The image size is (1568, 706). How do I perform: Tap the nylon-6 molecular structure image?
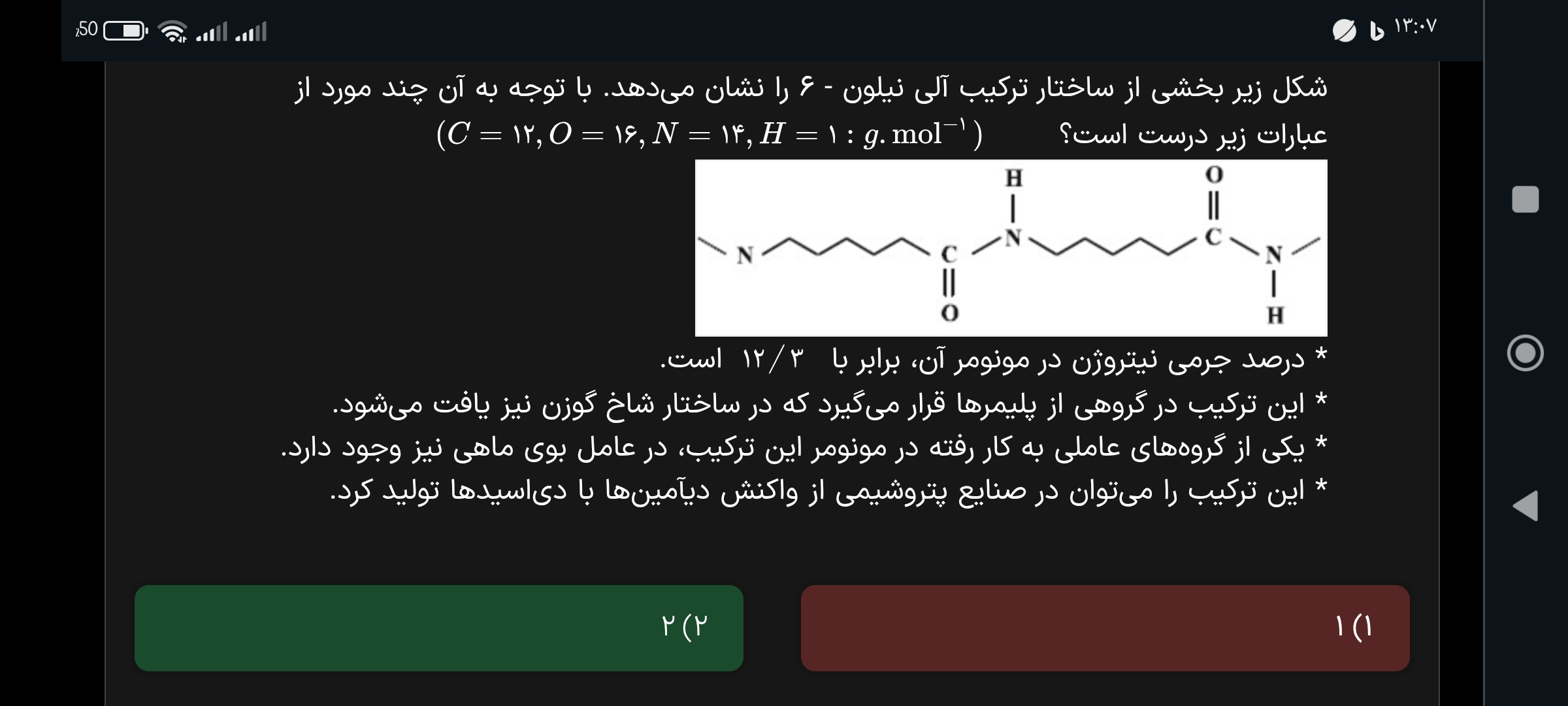(x=1011, y=248)
